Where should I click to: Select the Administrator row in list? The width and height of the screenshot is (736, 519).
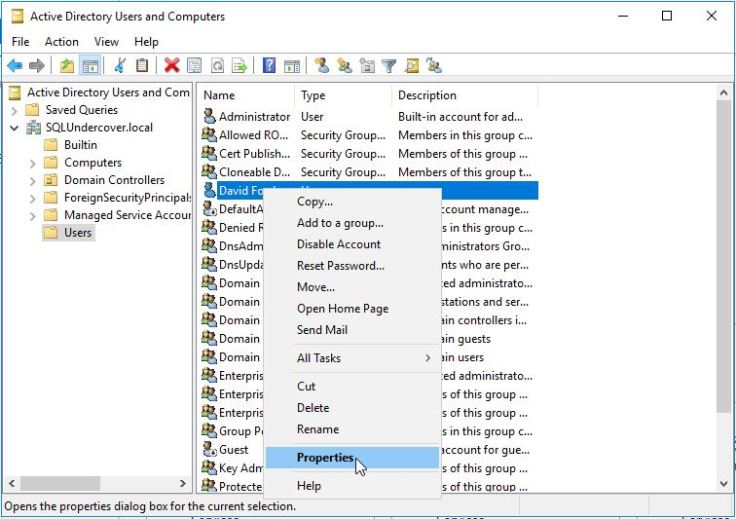click(x=368, y=116)
